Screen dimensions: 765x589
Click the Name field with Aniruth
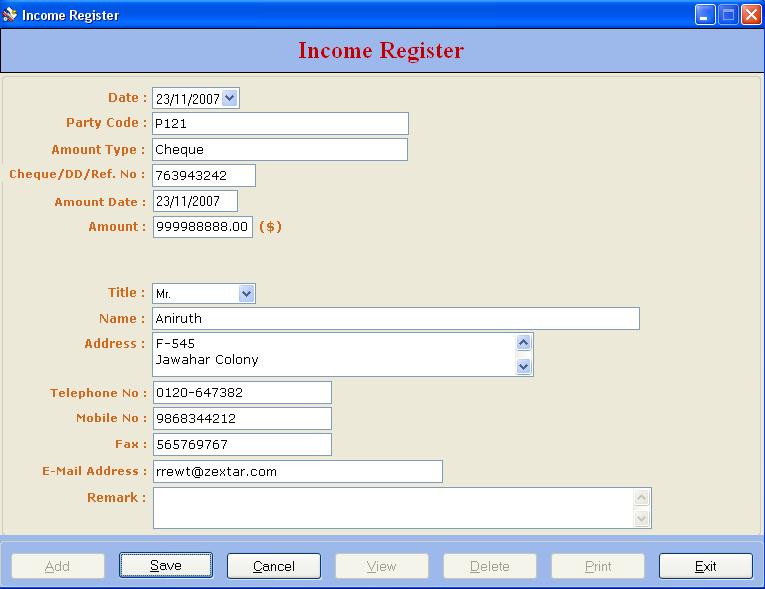tap(396, 319)
